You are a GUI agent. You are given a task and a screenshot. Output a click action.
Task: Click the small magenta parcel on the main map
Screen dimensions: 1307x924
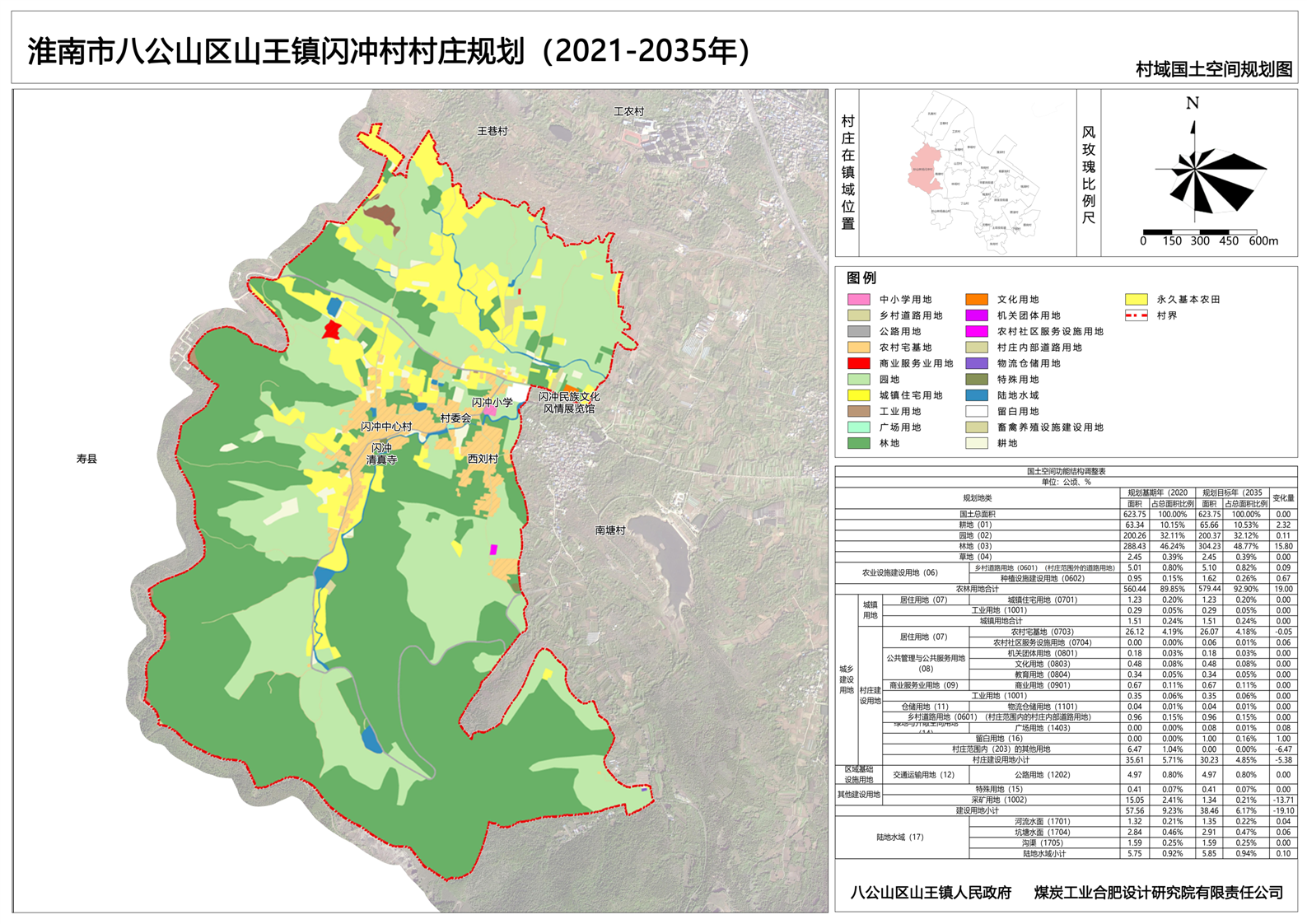(493, 549)
